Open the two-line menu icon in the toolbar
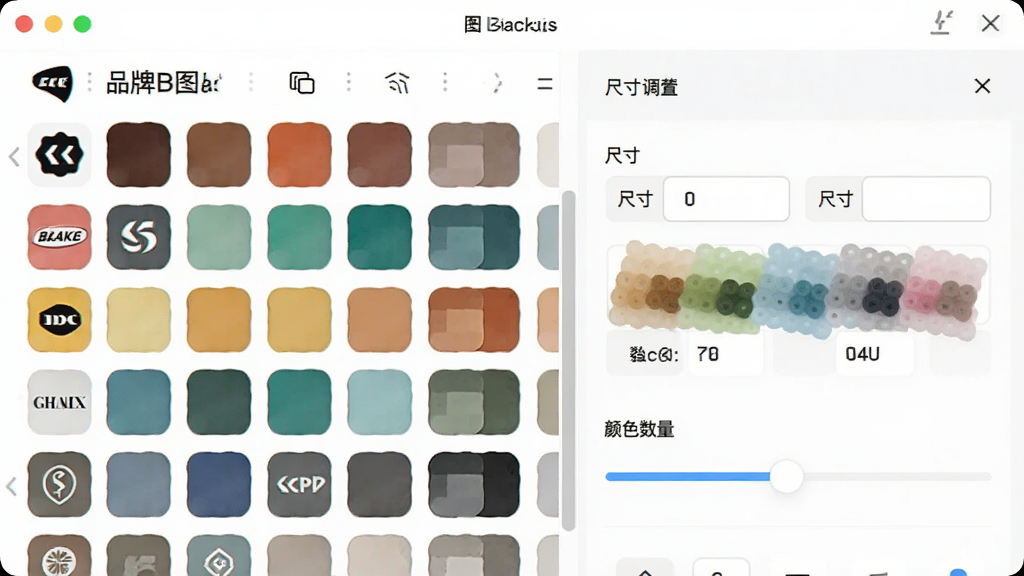 coord(545,84)
